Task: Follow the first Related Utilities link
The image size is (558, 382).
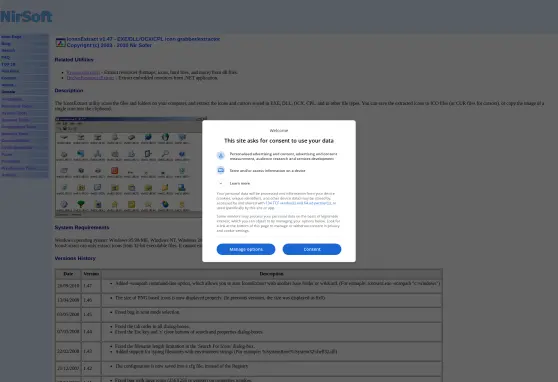Action: pyautogui.click(x=83, y=72)
